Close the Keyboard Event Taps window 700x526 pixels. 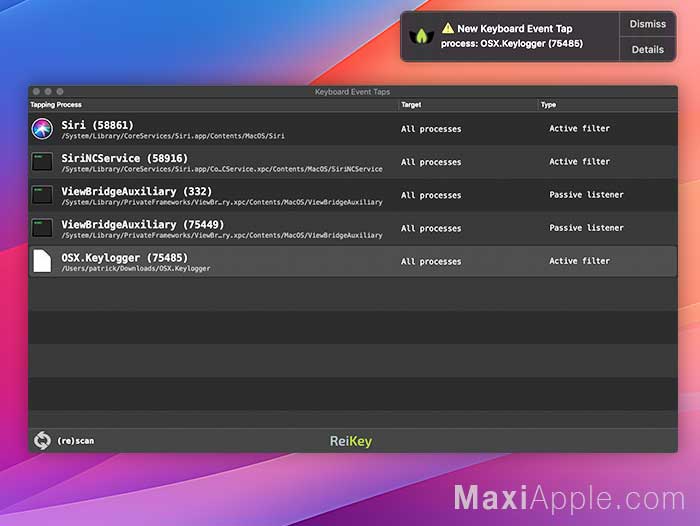[36, 92]
